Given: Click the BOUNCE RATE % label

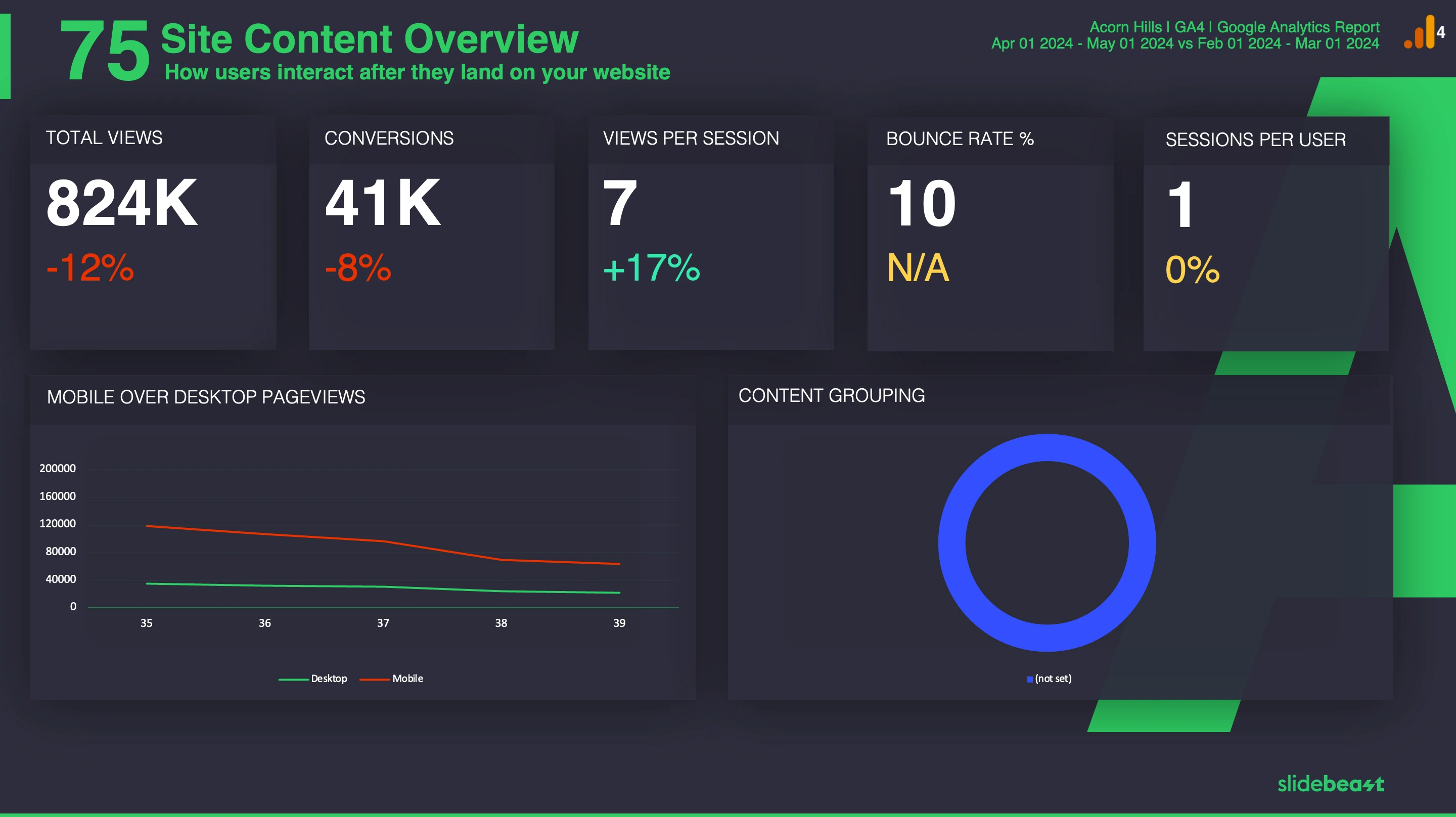Looking at the screenshot, I should (960, 139).
